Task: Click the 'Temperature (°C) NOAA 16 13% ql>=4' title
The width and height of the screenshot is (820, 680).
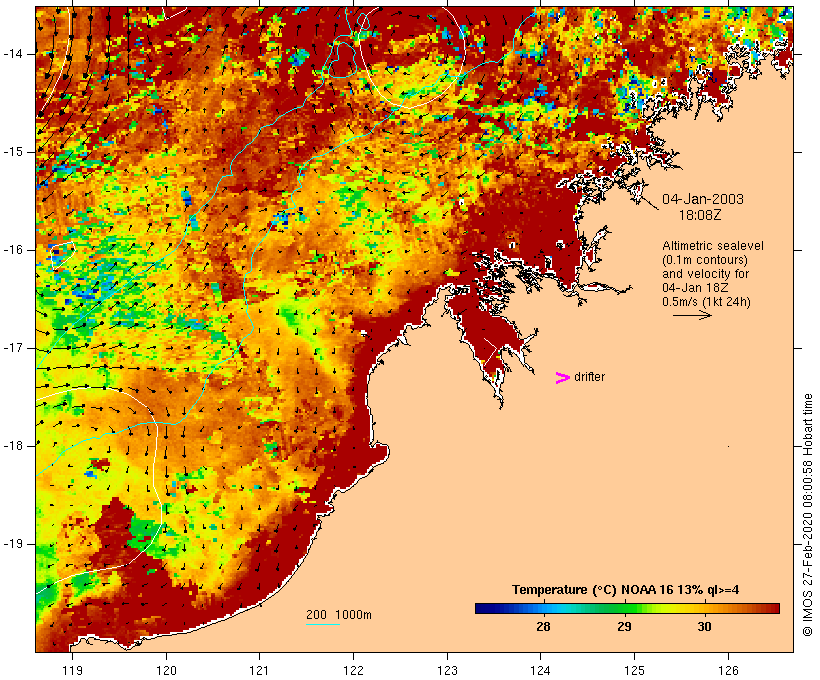Action: pyautogui.click(x=625, y=590)
